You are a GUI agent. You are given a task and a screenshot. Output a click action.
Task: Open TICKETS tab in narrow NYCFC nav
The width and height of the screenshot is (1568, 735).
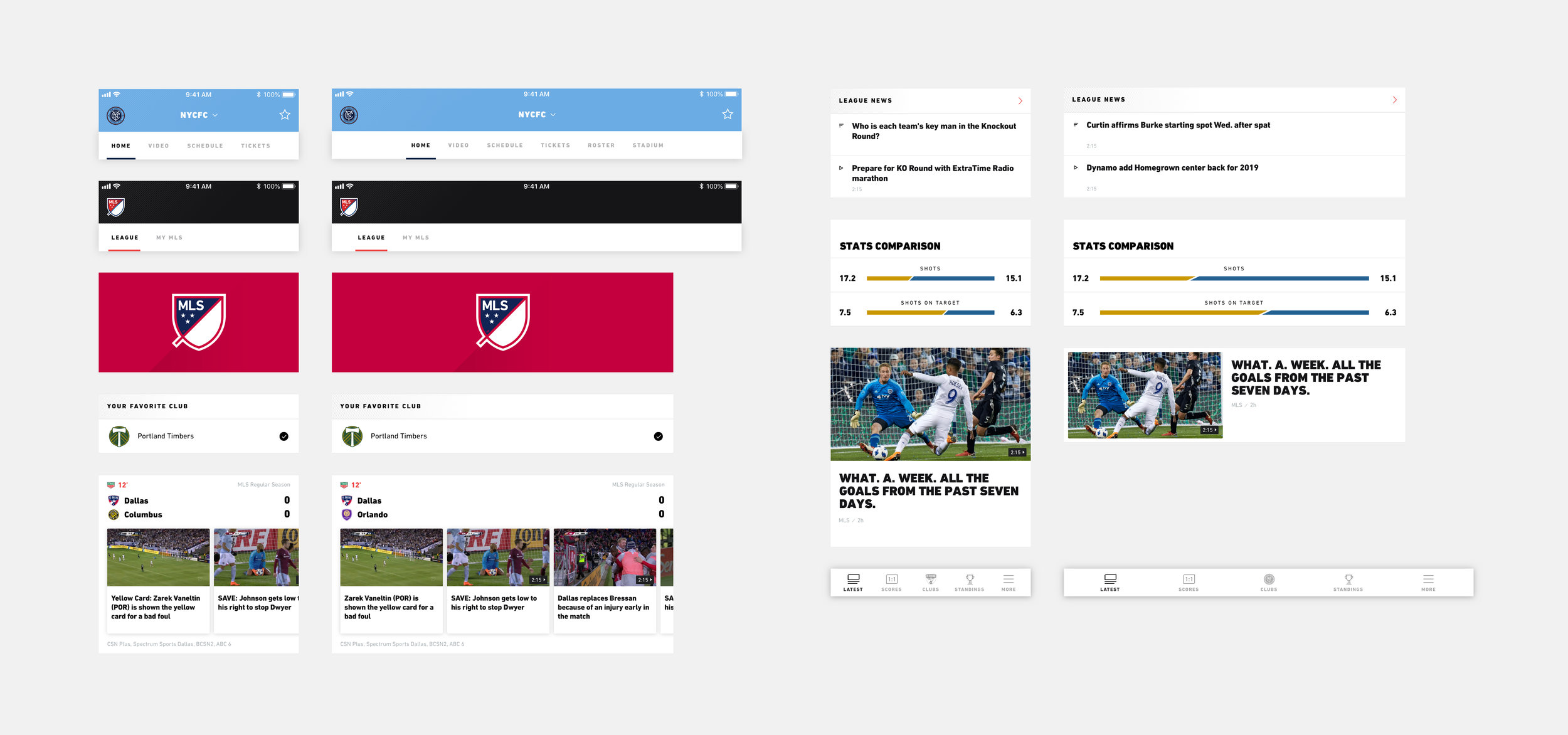click(x=256, y=146)
